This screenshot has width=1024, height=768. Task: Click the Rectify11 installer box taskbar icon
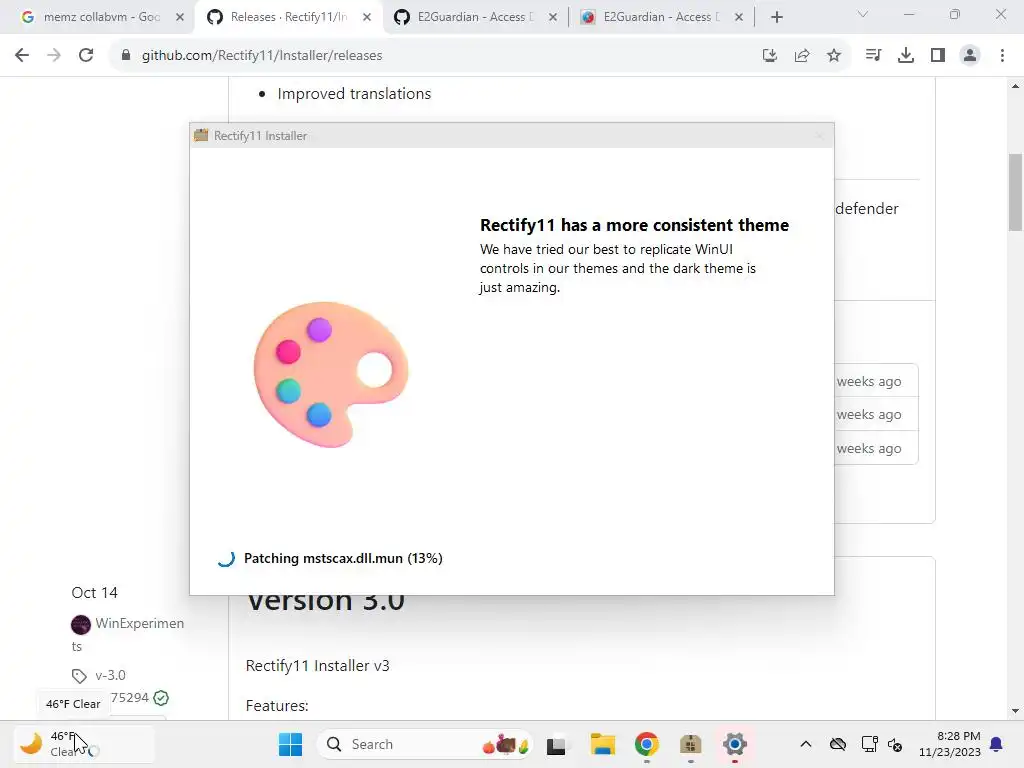pos(690,744)
